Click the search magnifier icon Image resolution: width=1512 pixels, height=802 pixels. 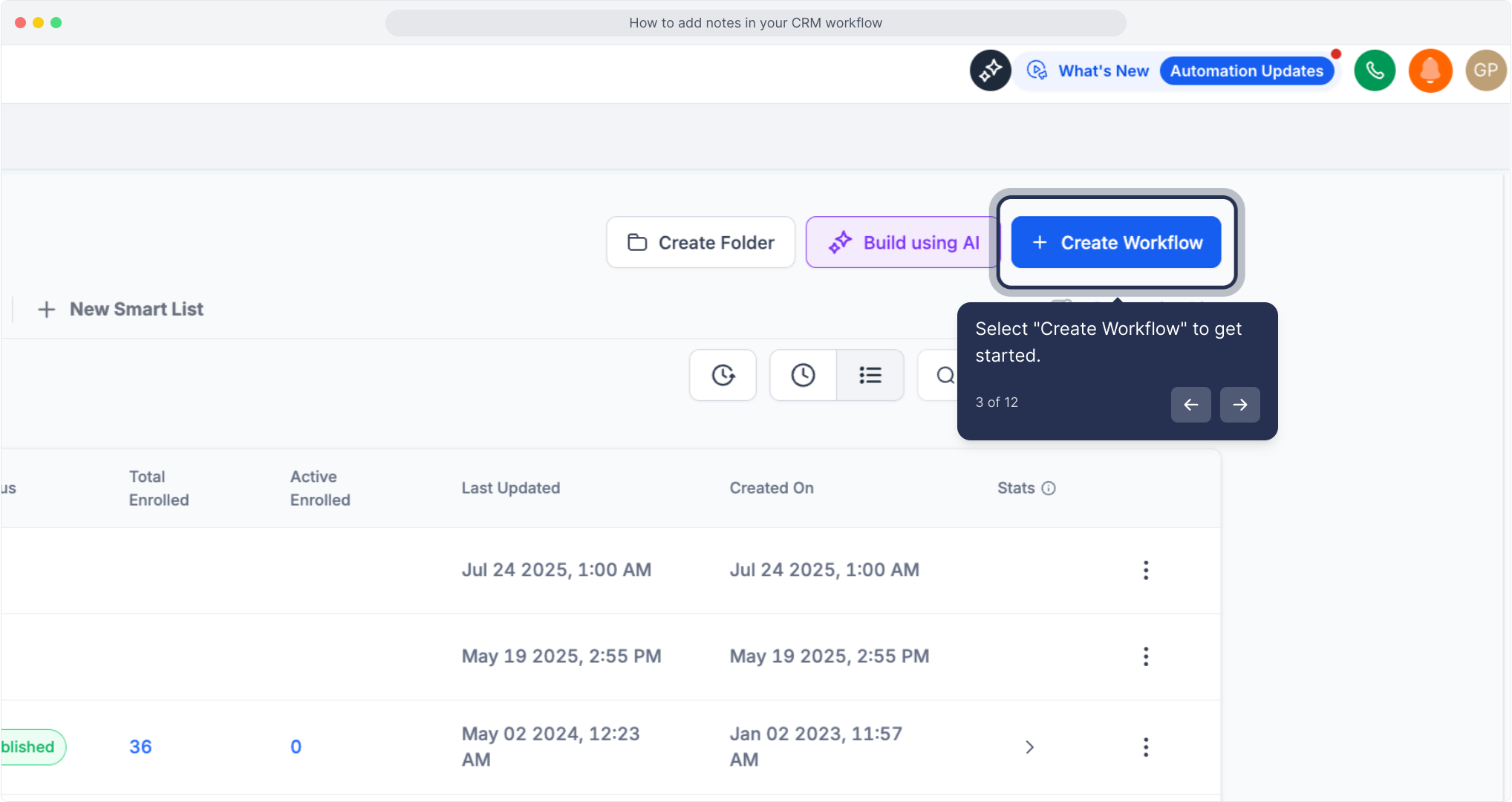click(945, 375)
